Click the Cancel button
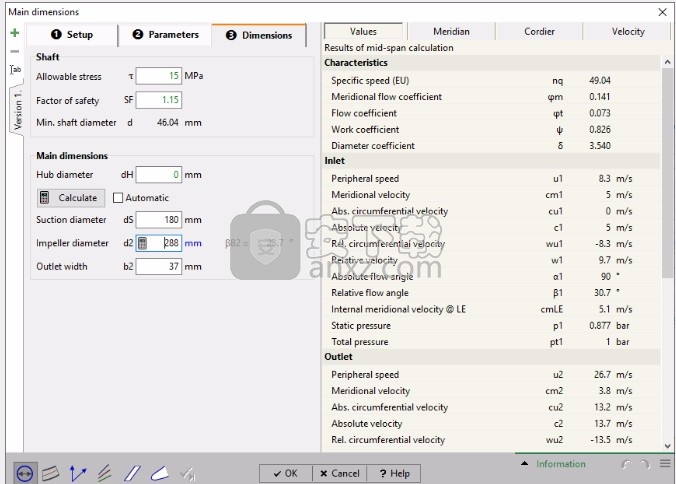This screenshot has width=676, height=484. click(x=339, y=473)
